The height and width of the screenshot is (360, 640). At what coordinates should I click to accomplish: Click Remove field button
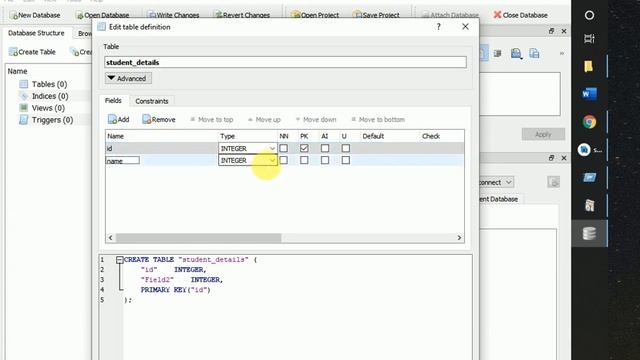pos(159,119)
